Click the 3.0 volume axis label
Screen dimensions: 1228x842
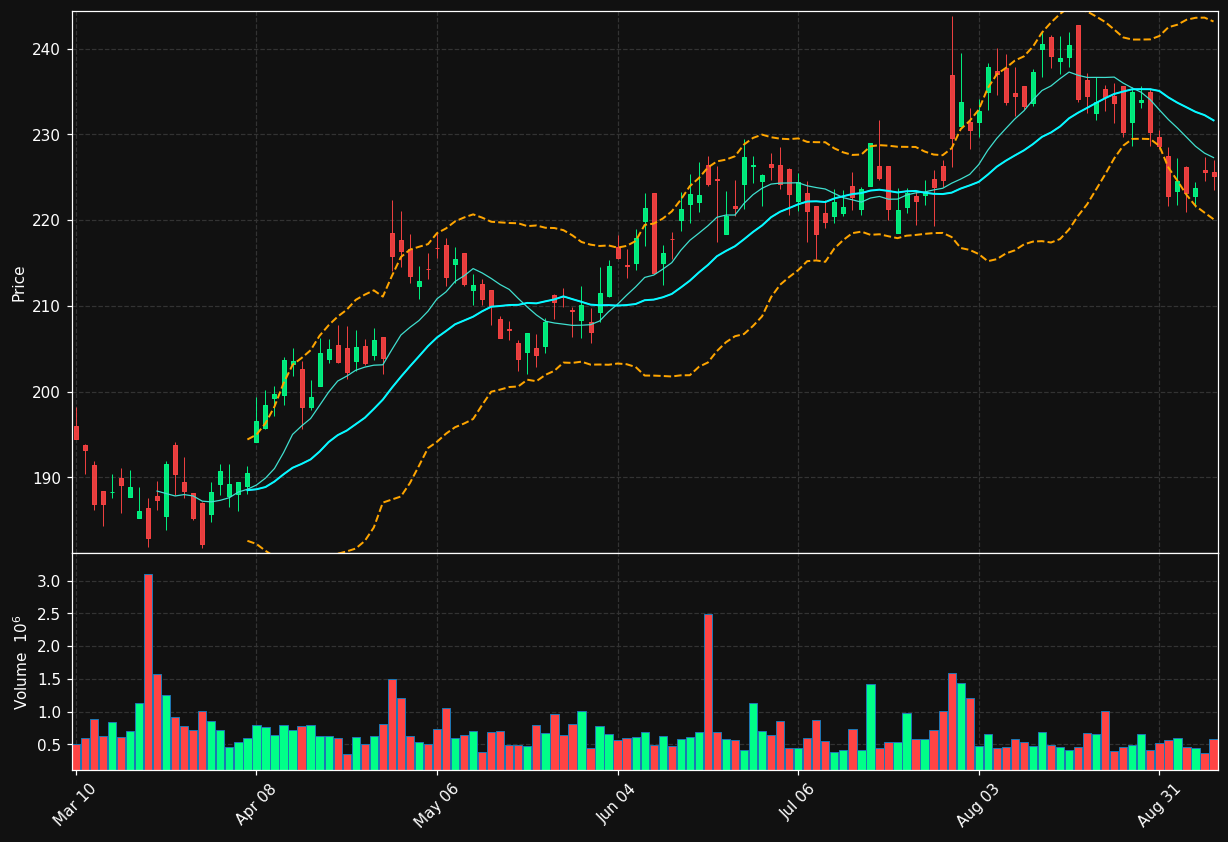coord(50,582)
